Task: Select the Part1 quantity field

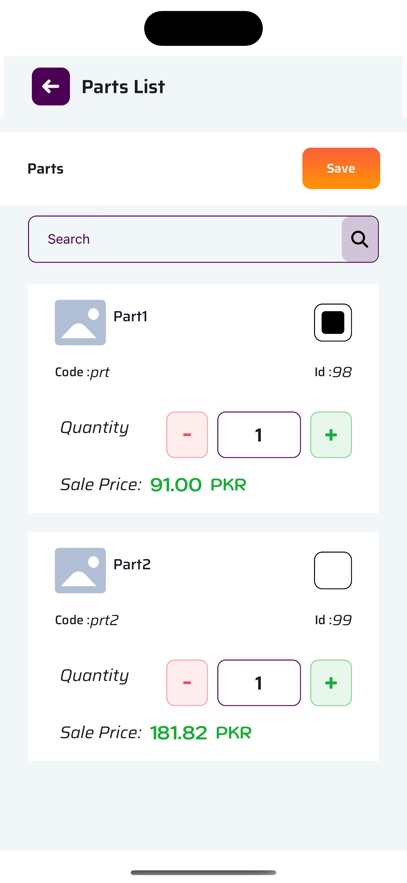Action: [259, 435]
